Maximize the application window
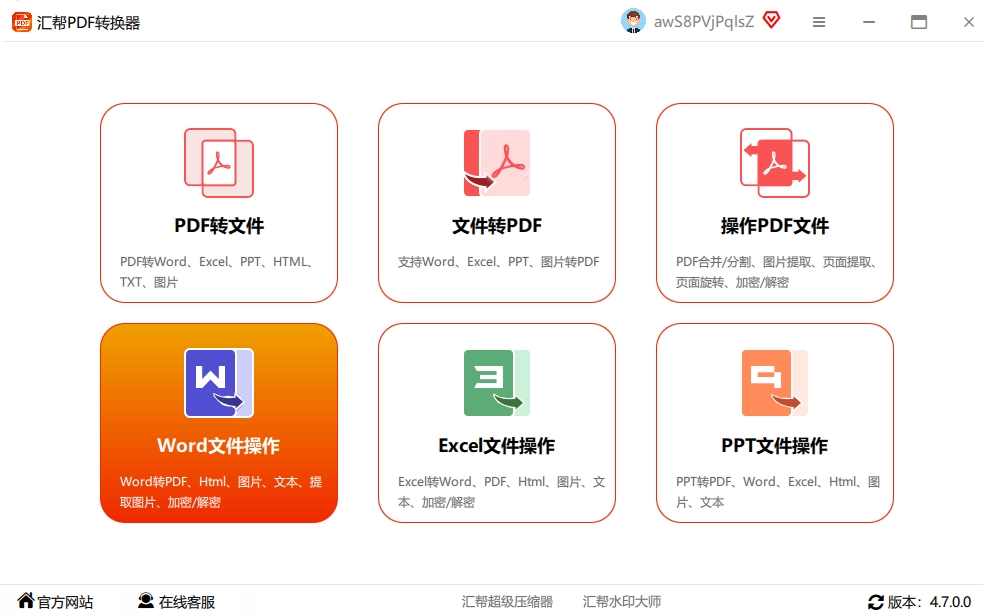The width and height of the screenshot is (983, 615). tap(919, 22)
